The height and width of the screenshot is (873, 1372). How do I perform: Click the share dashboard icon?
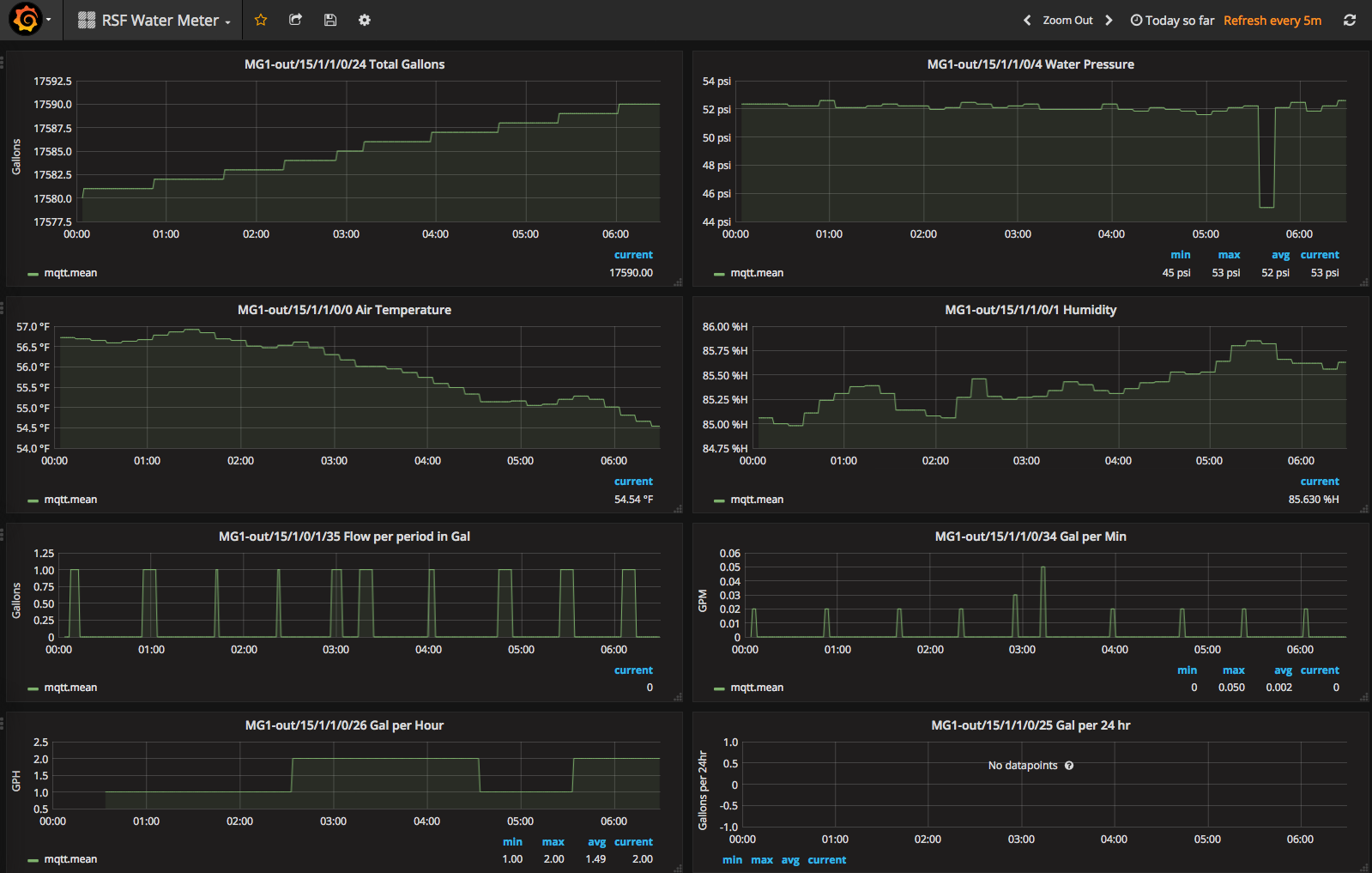pos(295,20)
